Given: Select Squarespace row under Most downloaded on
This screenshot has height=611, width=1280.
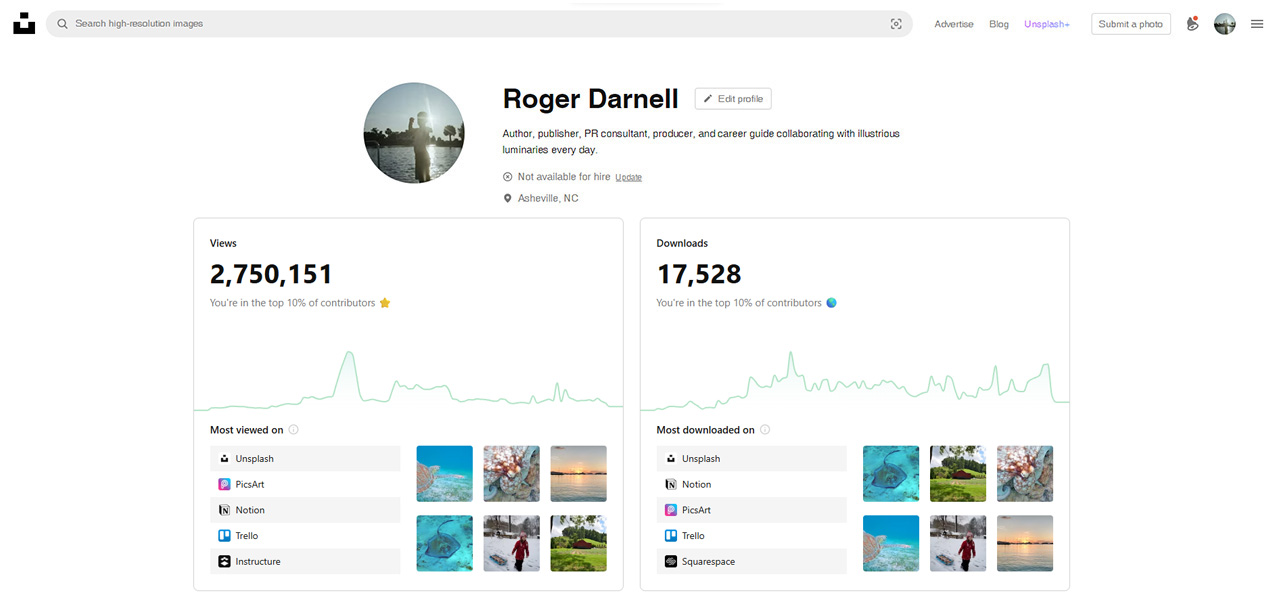Looking at the screenshot, I should [752, 562].
